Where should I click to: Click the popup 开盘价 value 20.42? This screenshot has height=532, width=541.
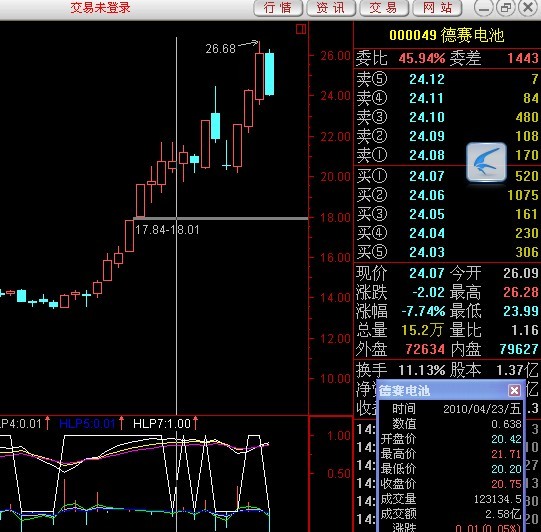tap(506, 439)
